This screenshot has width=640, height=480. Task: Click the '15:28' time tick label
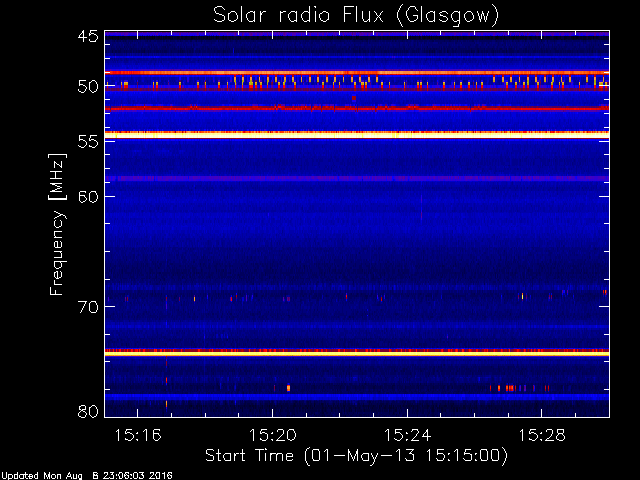[x=542, y=436]
